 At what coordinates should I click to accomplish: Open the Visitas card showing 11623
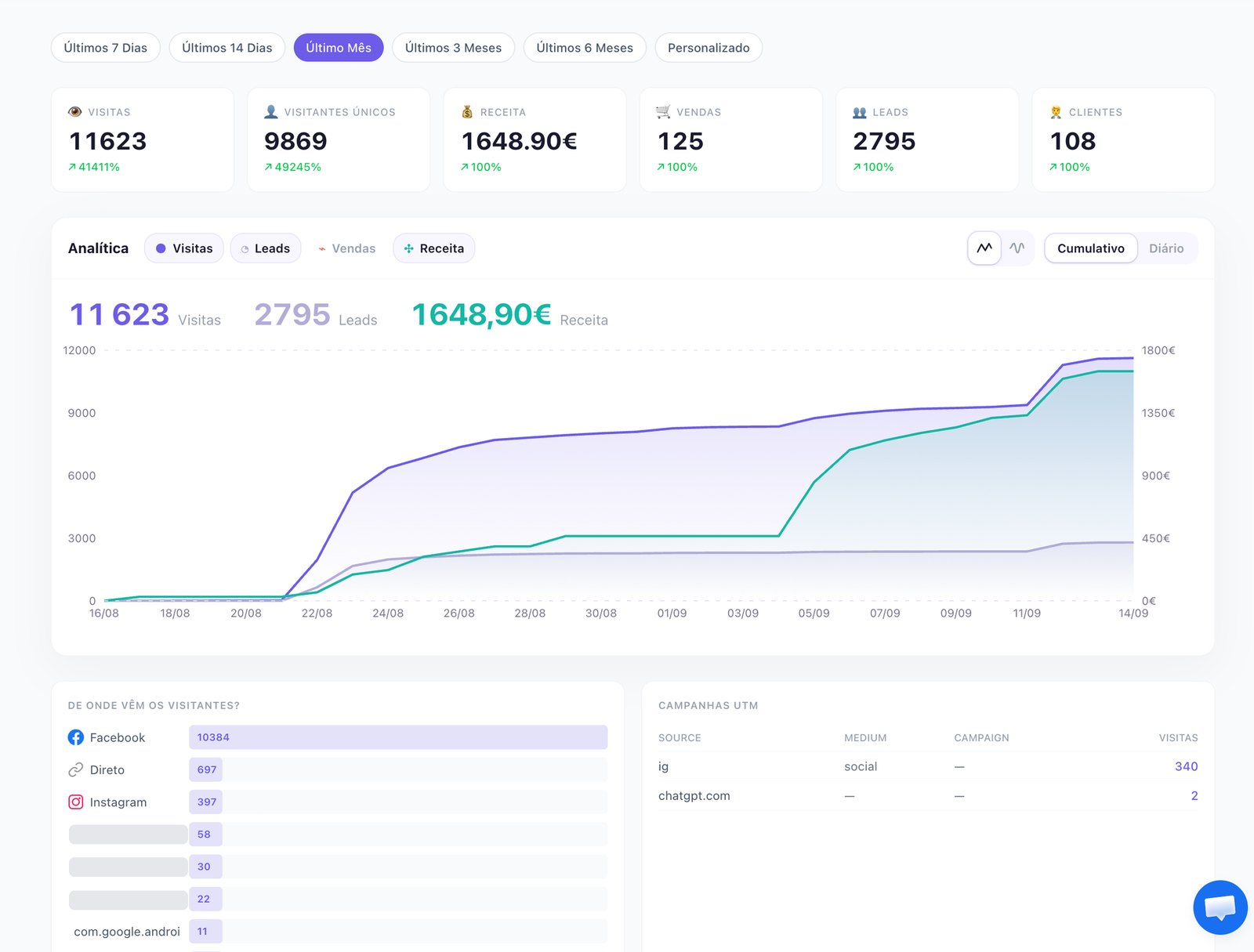click(143, 139)
